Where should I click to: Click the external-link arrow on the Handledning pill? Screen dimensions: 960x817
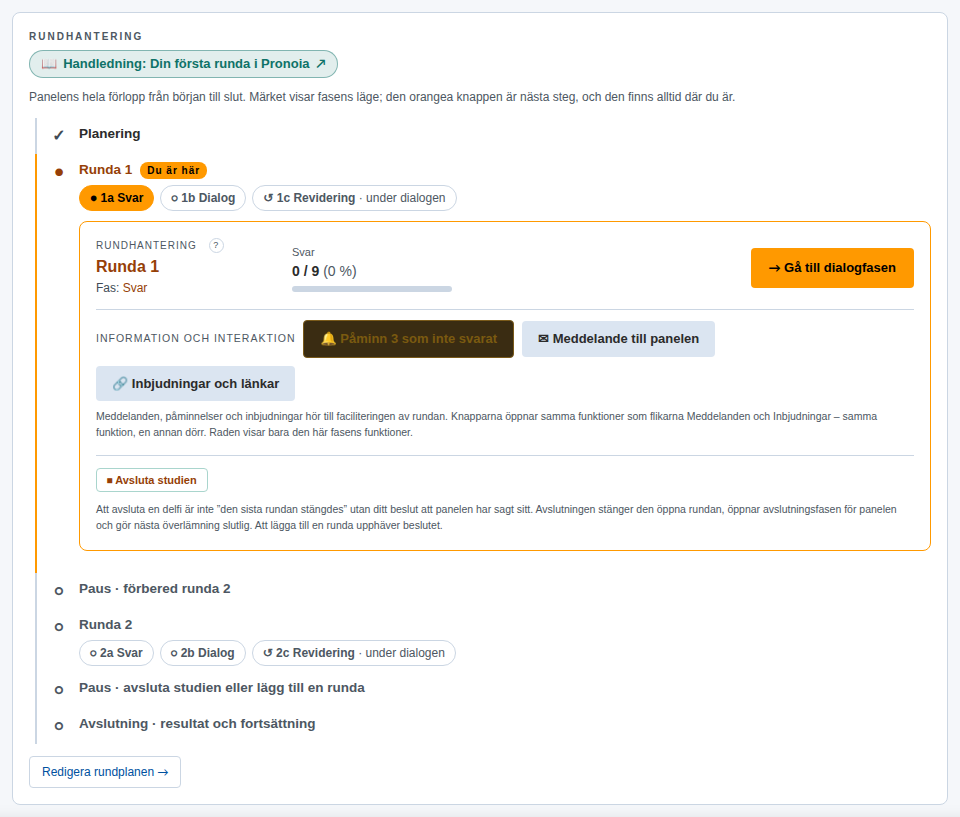pos(321,64)
